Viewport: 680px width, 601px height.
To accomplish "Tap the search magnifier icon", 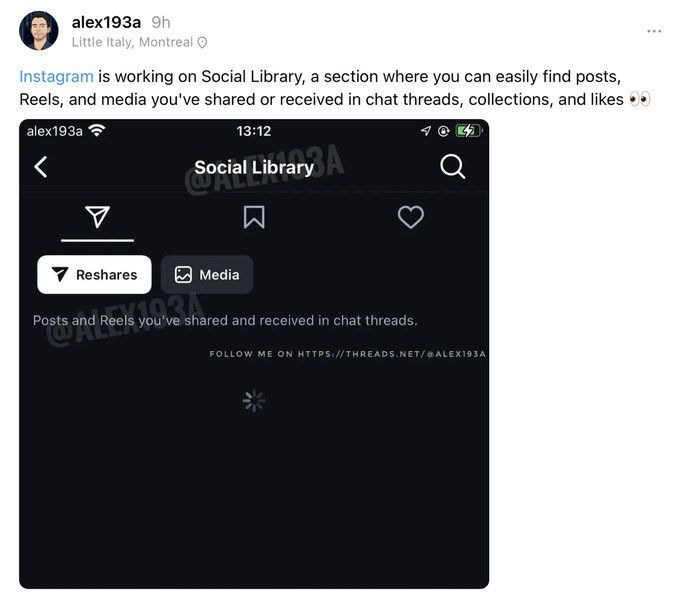I will [x=453, y=167].
